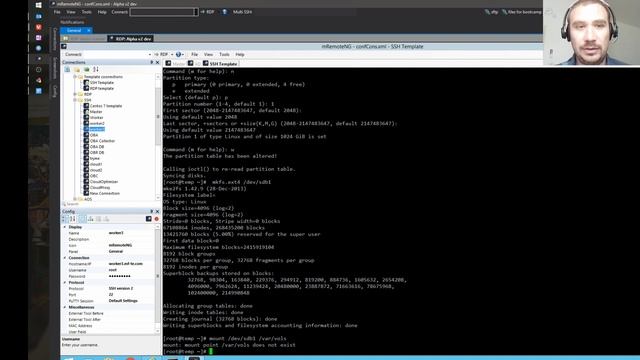Collapse the Connection property category

pos(64,258)
